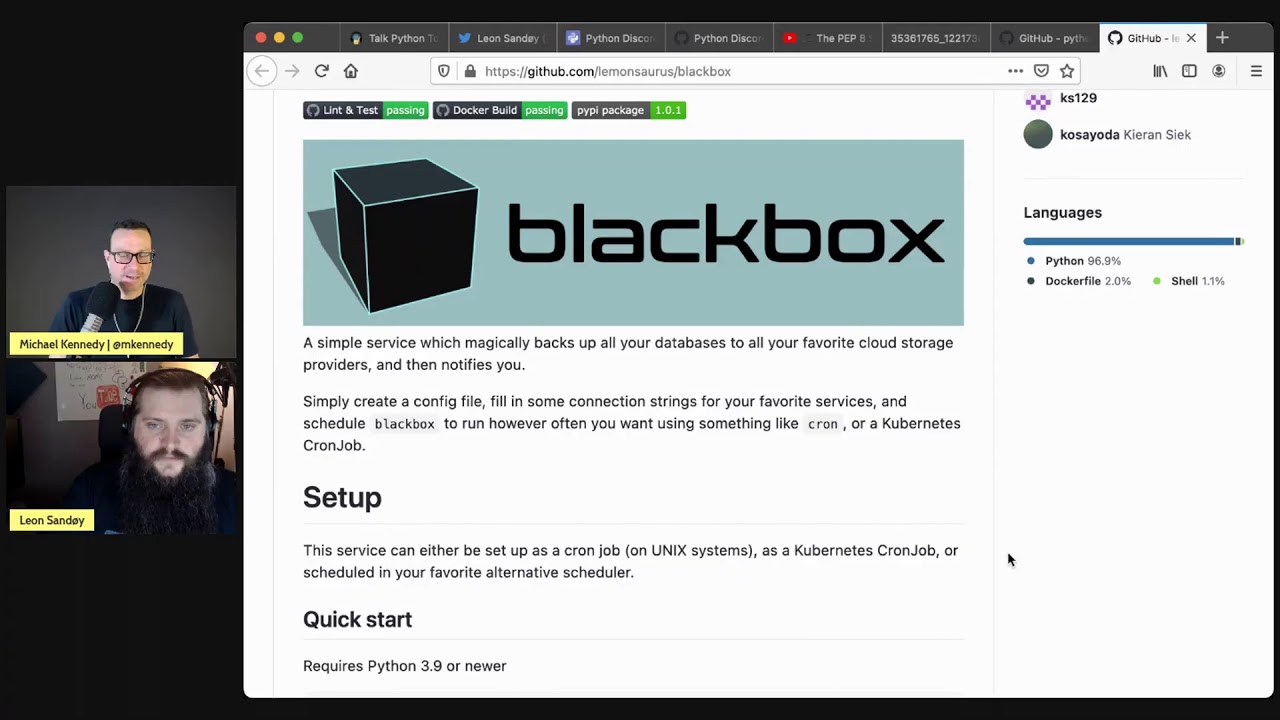
Task: Click the back navigation arrow
Action: (262, 71)
